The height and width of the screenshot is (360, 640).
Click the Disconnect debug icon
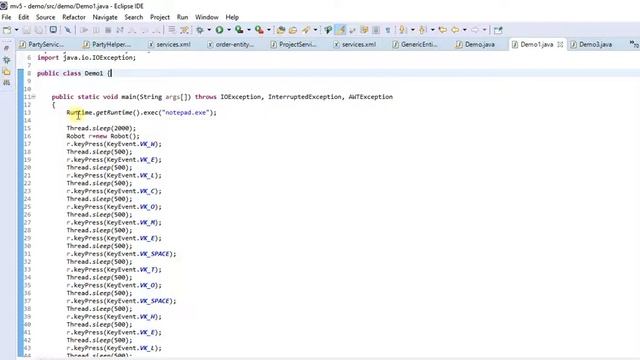point(120,30)
